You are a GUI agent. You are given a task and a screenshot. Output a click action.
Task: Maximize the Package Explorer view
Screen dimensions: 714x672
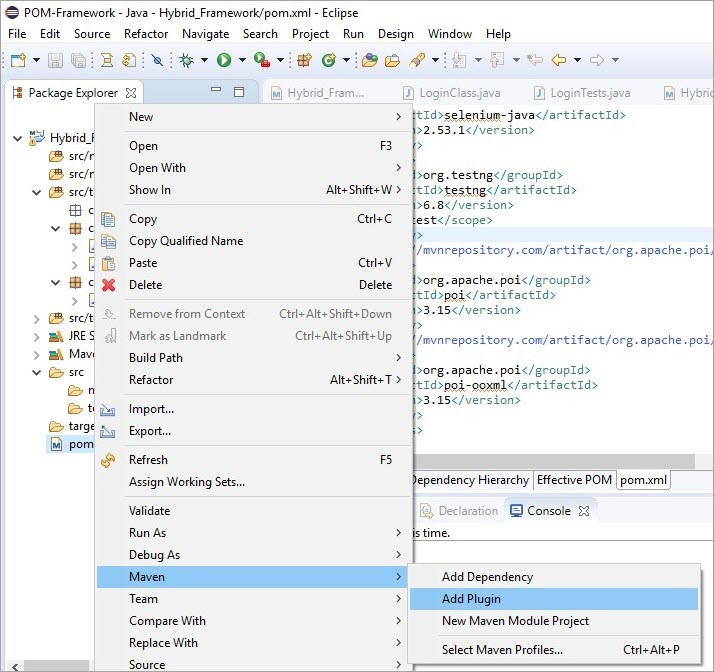[239, 92]
